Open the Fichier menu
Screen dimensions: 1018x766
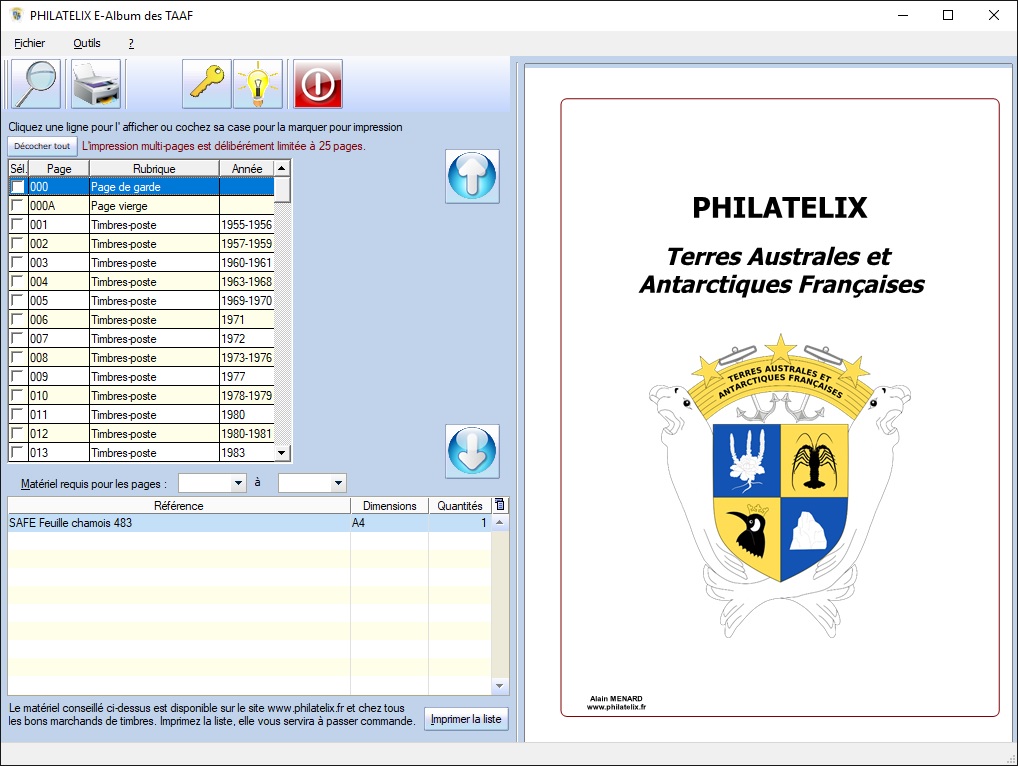(x=29, y=43)
